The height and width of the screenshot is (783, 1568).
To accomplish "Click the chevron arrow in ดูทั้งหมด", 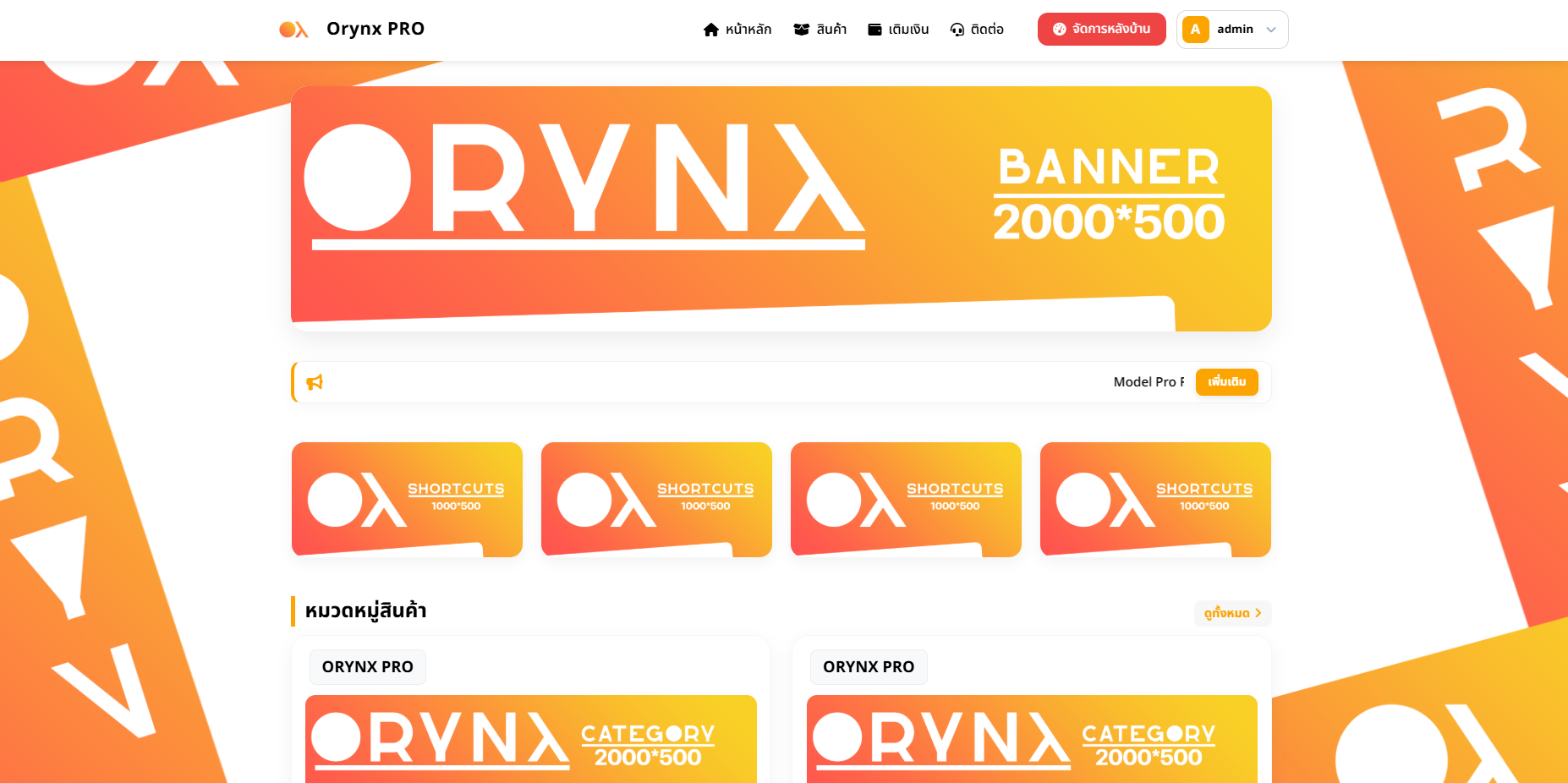I will point(1258,613).
